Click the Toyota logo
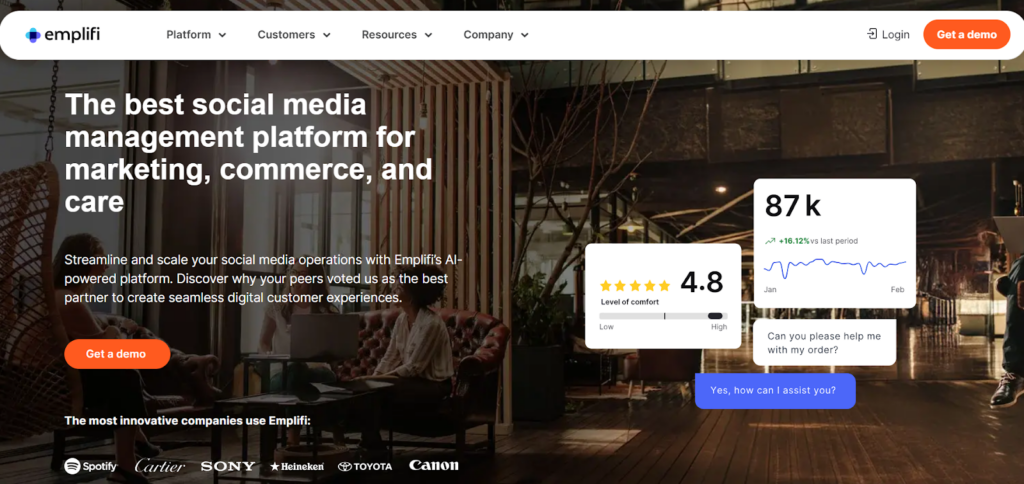Viewport: 1024px width, 484px height. pos(365,466)
